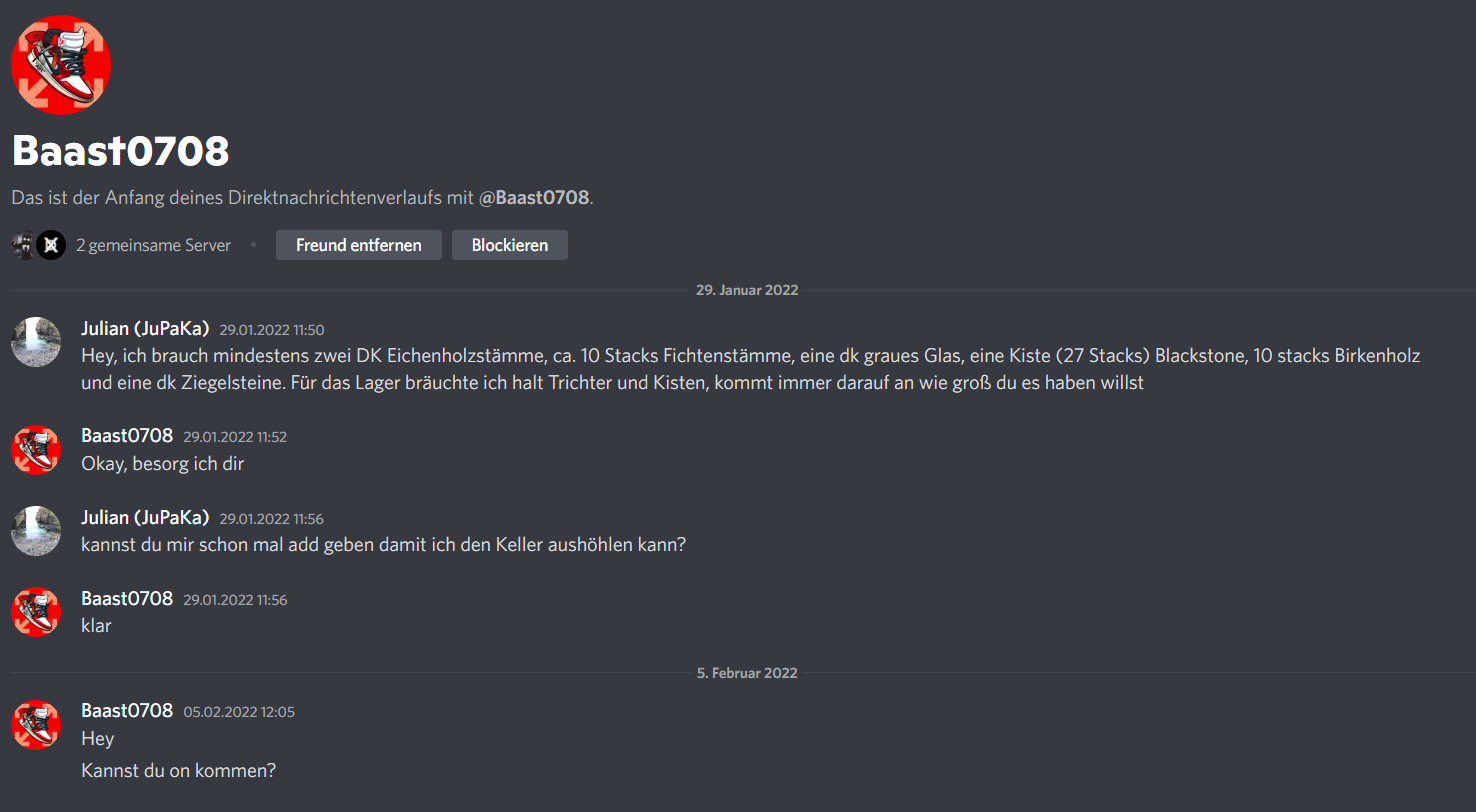The height and width of the screenshot is (812, 1476).
Task: Open Julian's avatar on the 11:56 message
Action: (36, 531)
